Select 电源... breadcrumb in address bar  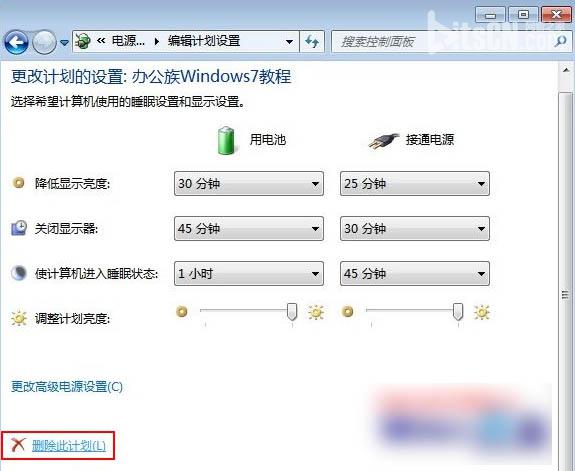[128, 41]
